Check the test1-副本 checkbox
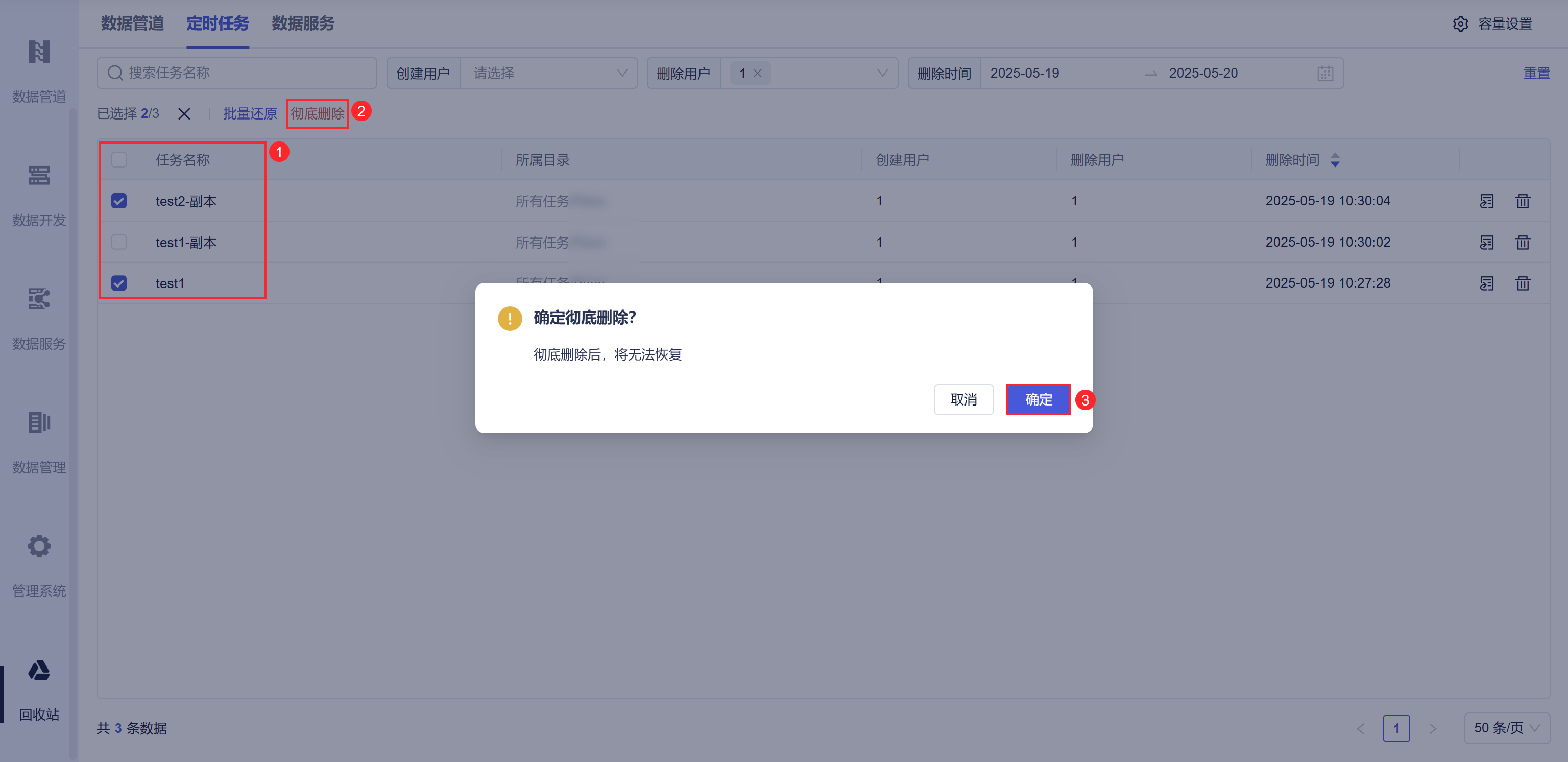 [x=118, y=242]
